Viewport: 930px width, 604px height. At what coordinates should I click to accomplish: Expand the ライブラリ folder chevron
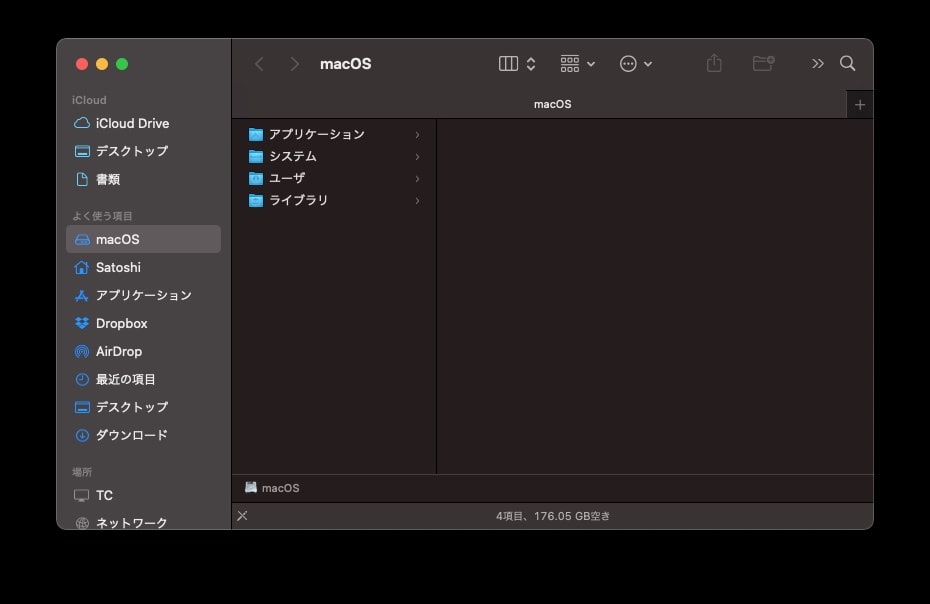coord(417,201)
